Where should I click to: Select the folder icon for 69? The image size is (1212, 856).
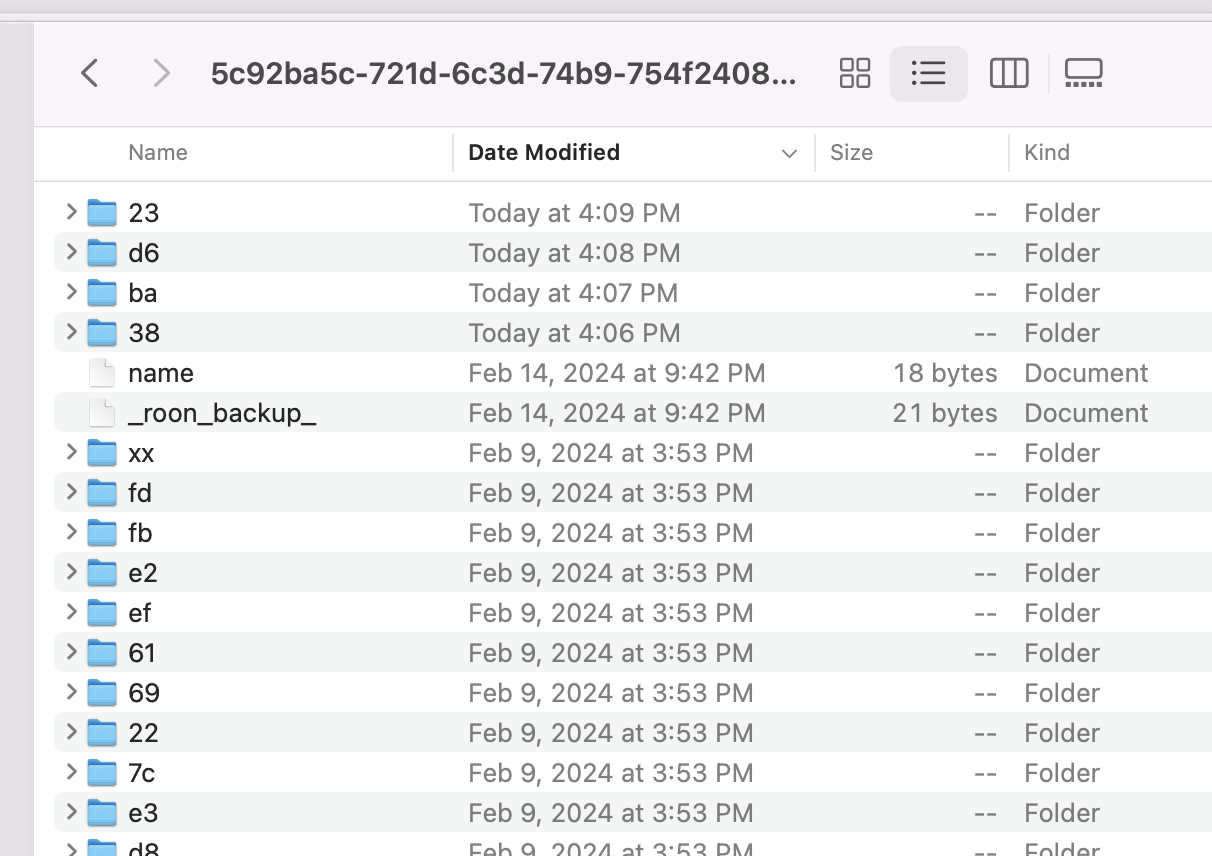click(x=102, y=693)
